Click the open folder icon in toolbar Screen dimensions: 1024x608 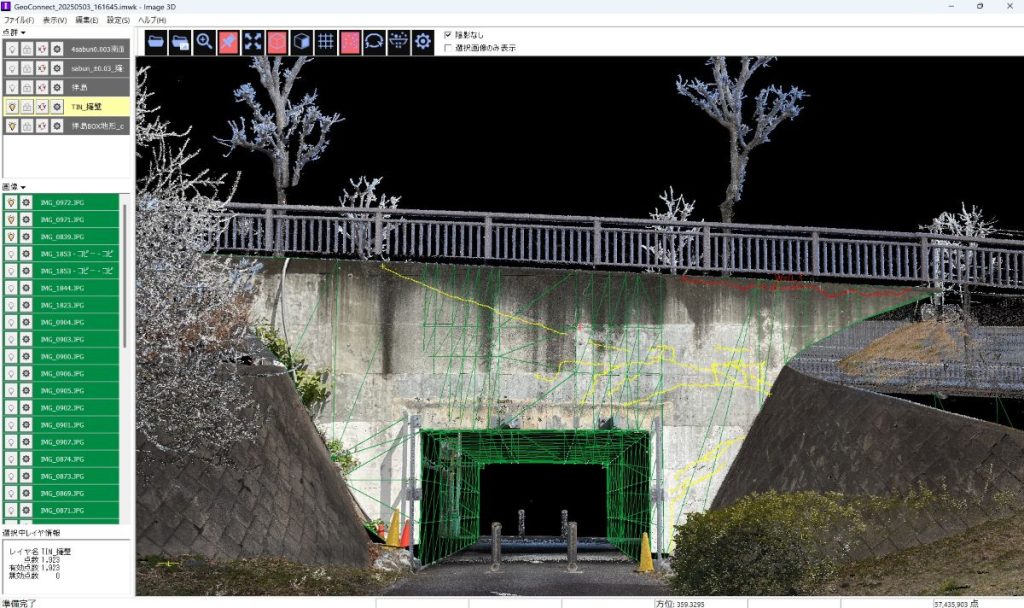(x=156, y=42)
